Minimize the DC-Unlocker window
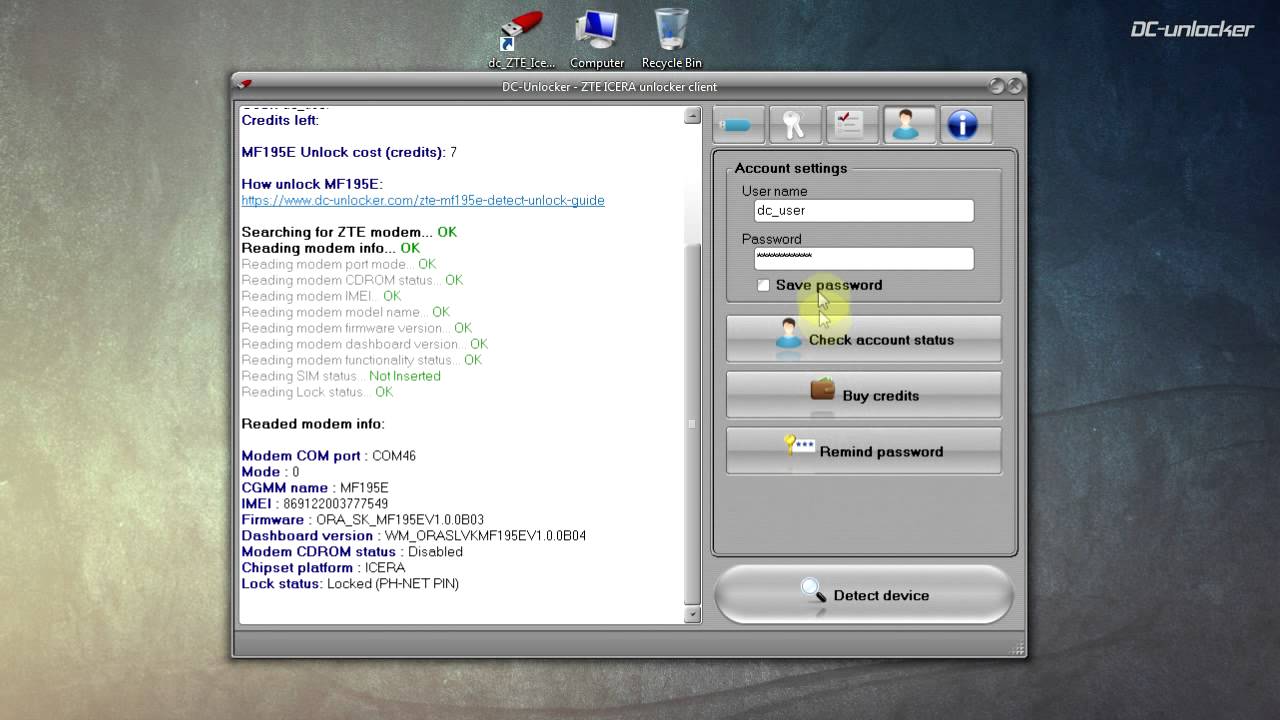Image resolution: width=1280 pixels, height=720 pixels. tap(997, 87)
